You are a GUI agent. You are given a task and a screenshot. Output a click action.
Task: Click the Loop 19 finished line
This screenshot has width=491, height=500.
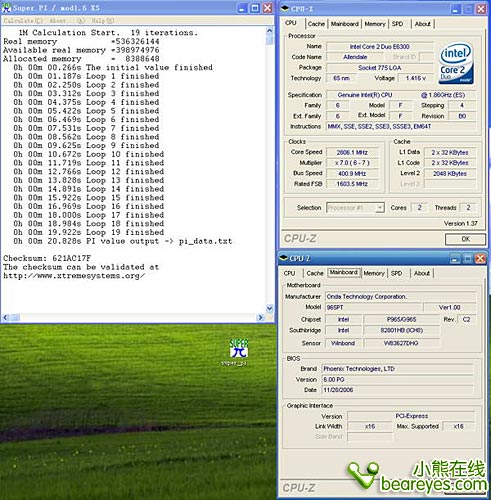pos(89,232)
